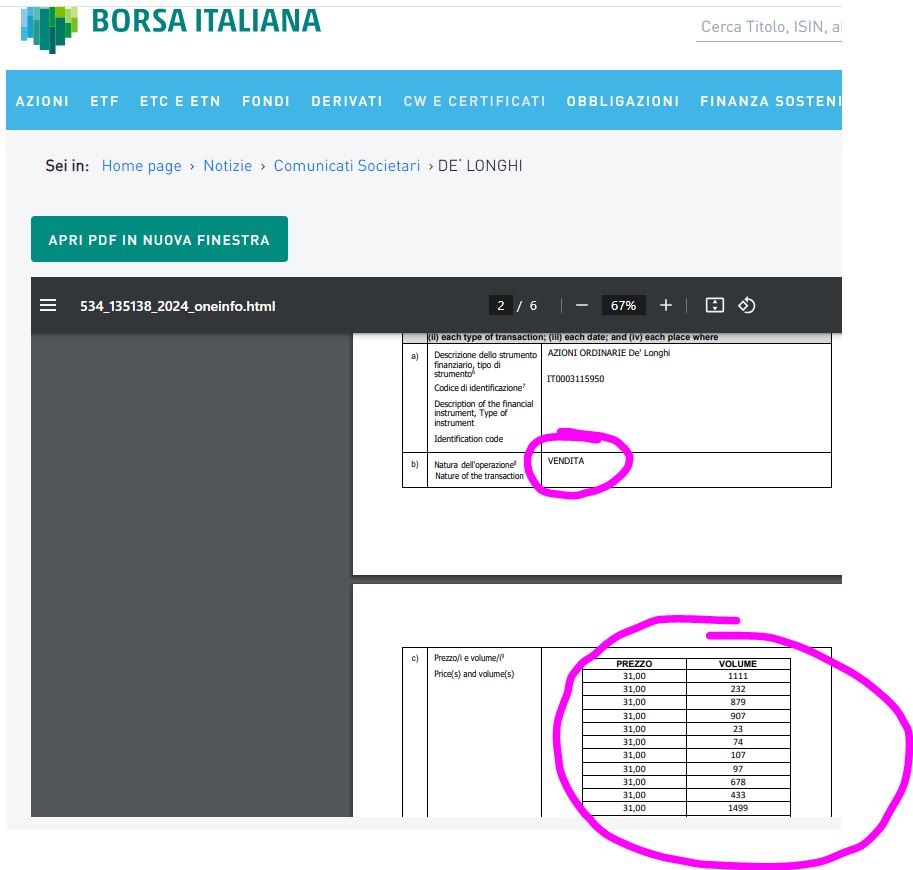Screen dimensions: 913x870
Task: Select the PDF file name 534_135138_2024_oneinfo.html
Action: pyautogui.click(x=178, y=306)
